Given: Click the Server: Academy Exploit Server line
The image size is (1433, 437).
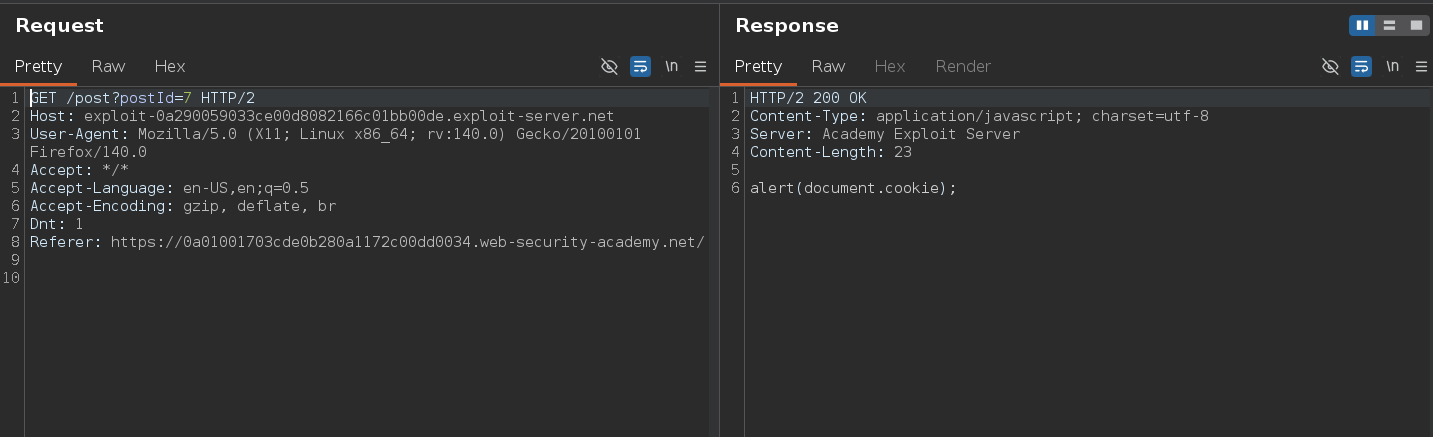Looking at the screenshot, I should coord(885,134).
